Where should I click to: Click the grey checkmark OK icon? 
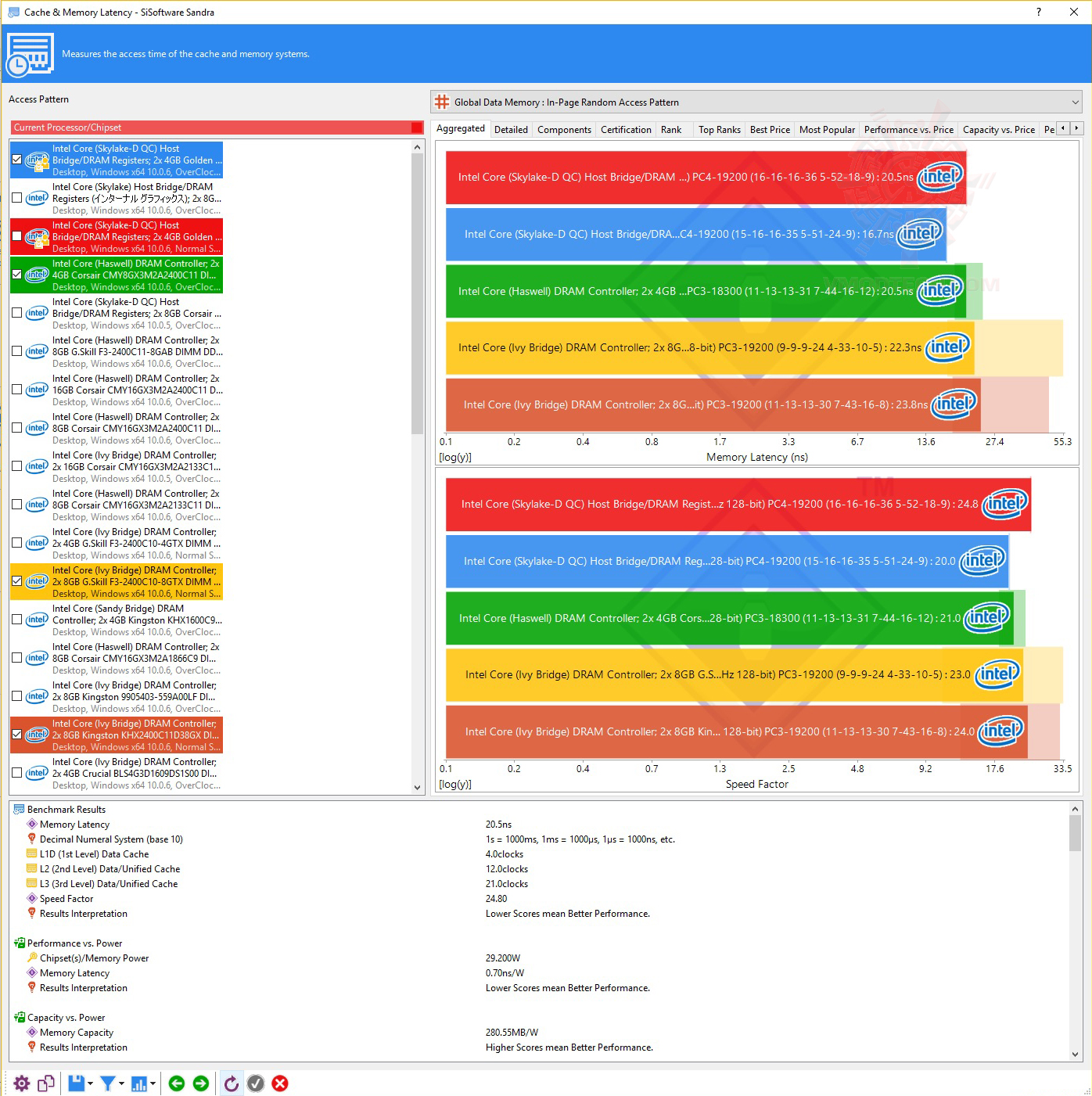(256, 1083)
